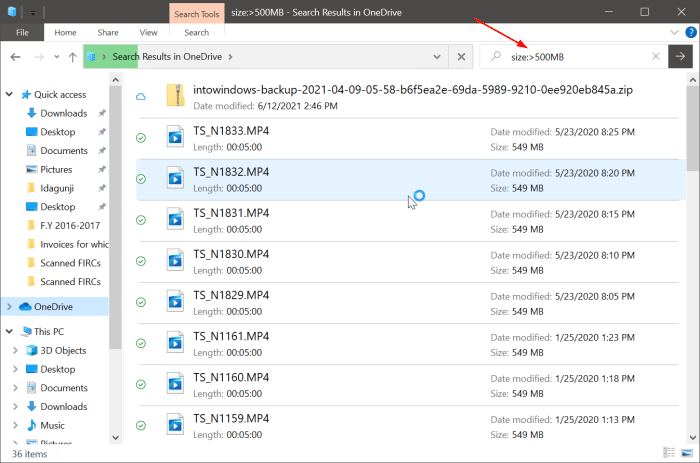Screen dimensions: 700x463
Task: Open the address bar history dropdown
Action: click(x=437, y=57)
